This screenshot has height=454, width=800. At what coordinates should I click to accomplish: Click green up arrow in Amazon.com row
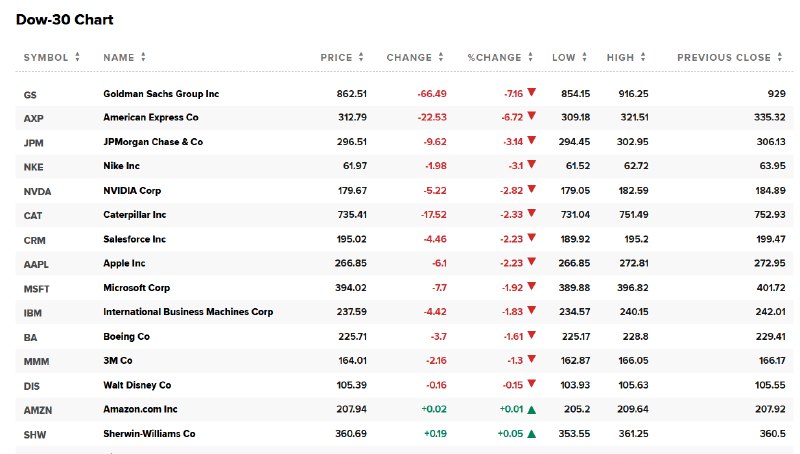click(x=532, y=409)
